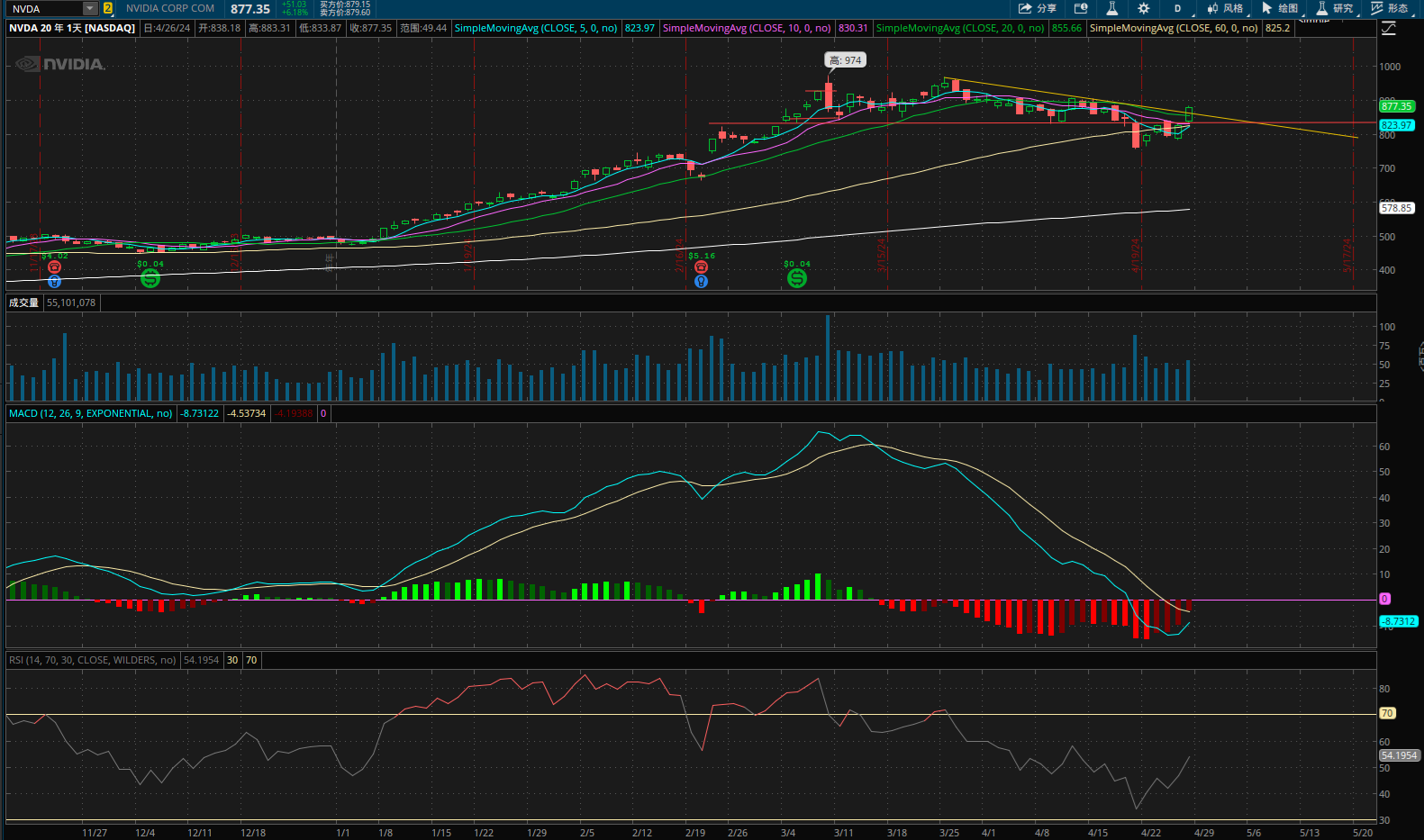The image size is (1424, 840).
Task: Click the second green $0.04 dividend icon near 2/26
Action: pyautogui.click(x=797, y=279)
